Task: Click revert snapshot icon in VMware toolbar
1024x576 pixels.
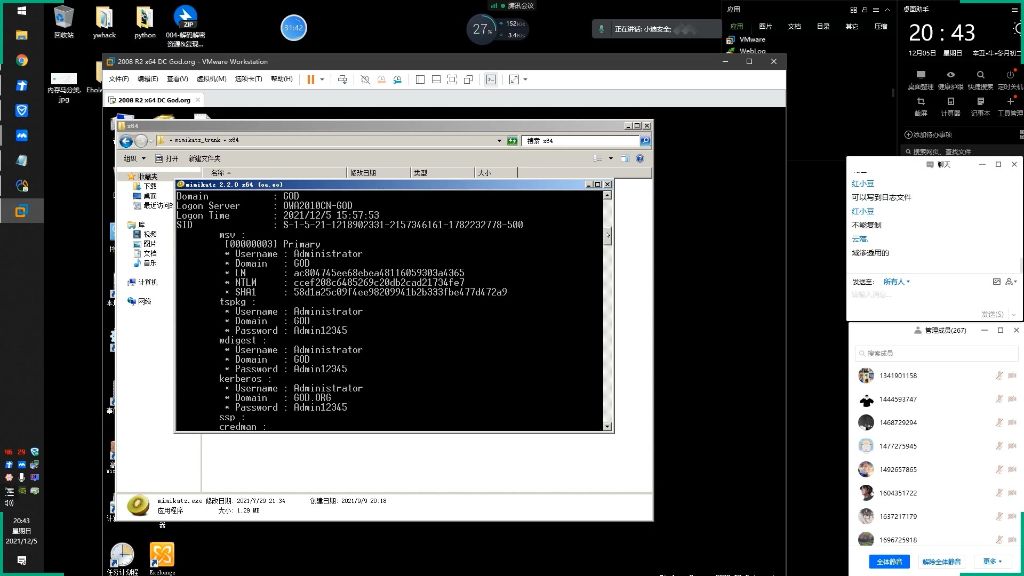Action: tap(381, 79)
